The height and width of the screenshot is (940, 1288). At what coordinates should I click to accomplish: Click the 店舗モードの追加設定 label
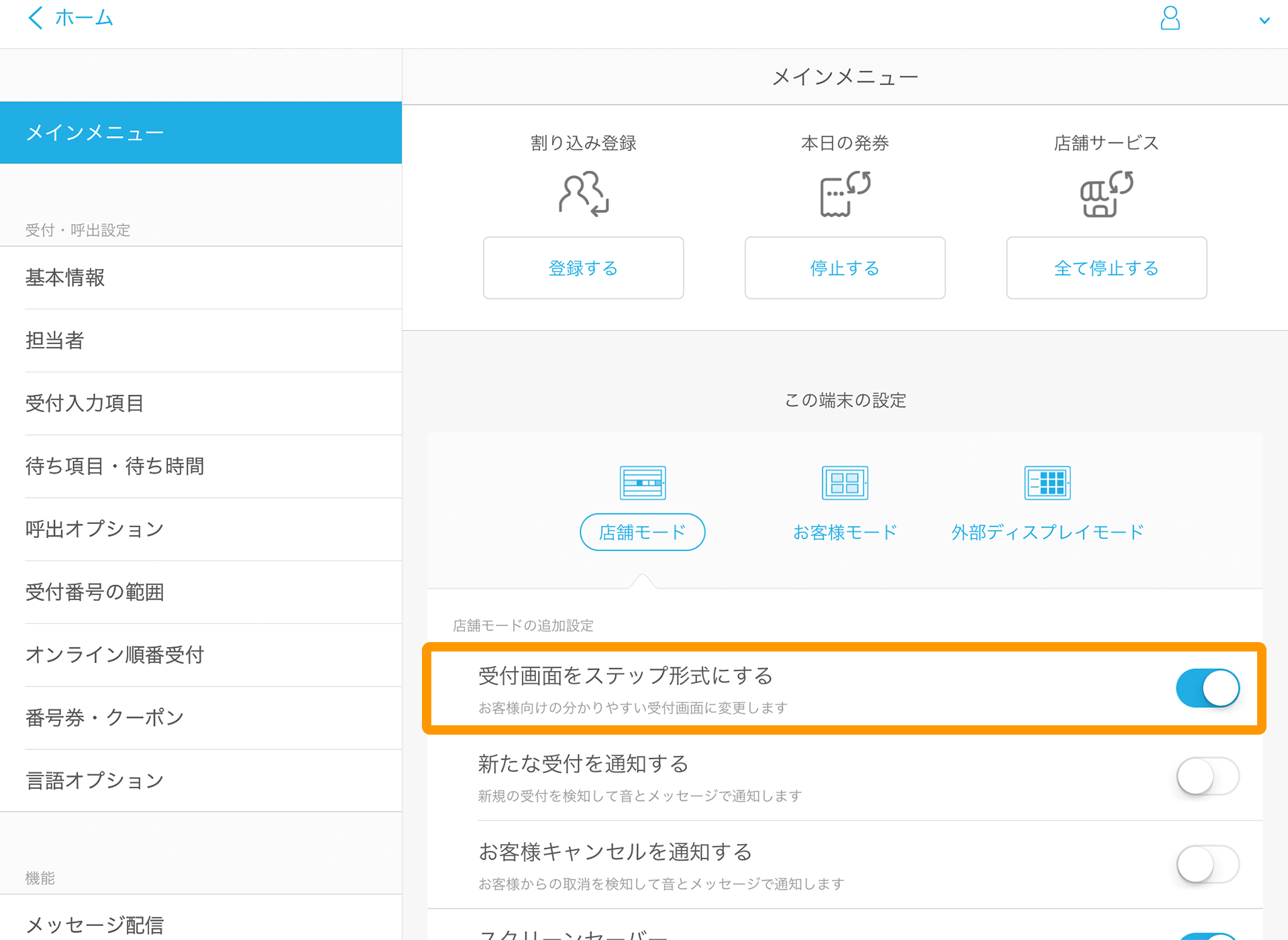523,625
